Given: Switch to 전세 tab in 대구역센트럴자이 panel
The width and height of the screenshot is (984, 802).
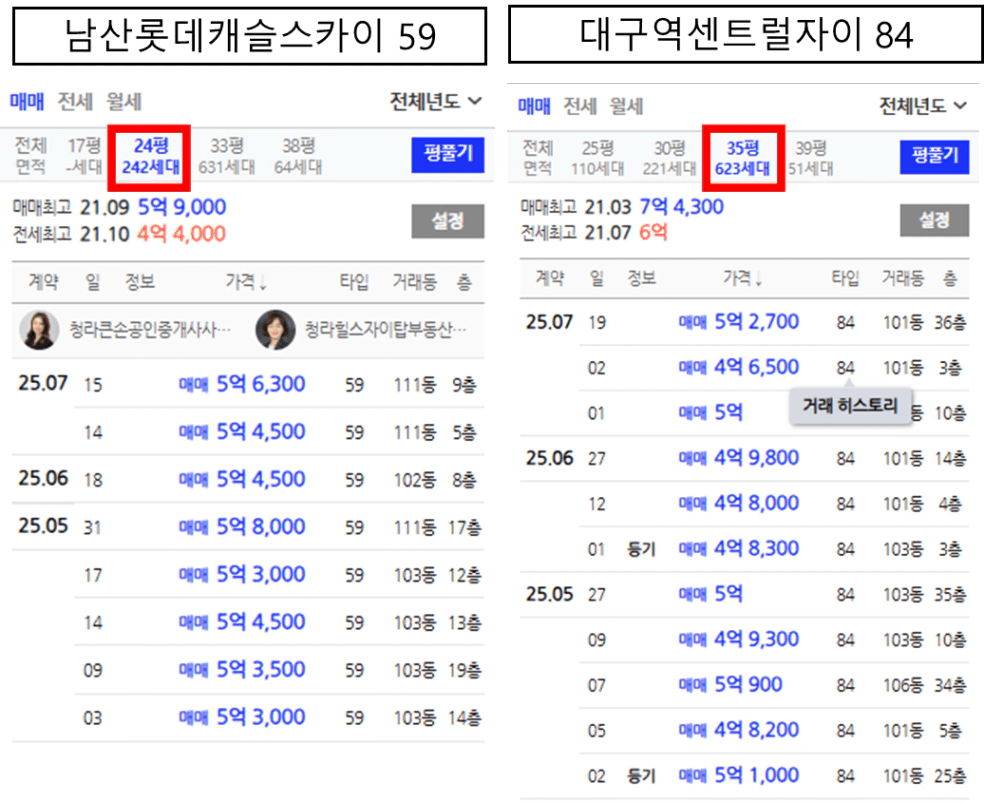Looking at the screenshot, I should pyautogui.click(x=580, y=106).
